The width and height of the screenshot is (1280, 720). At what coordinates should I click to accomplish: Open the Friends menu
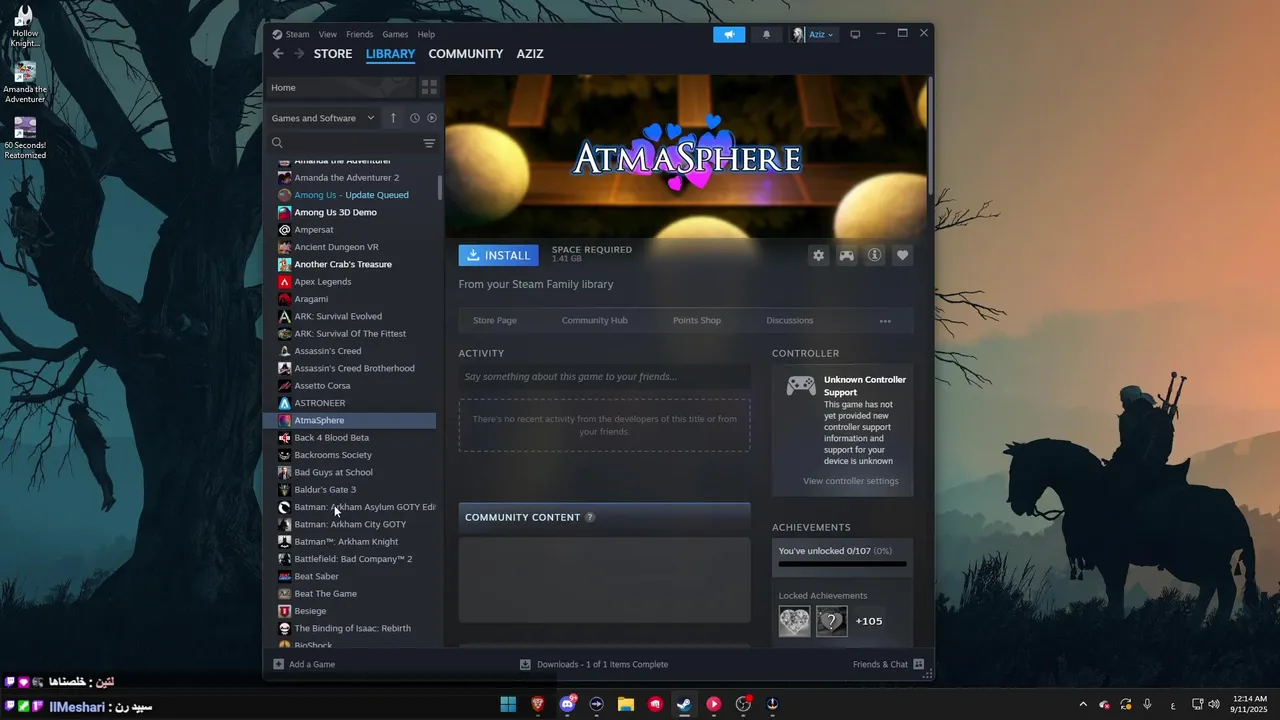click(359, 34)
